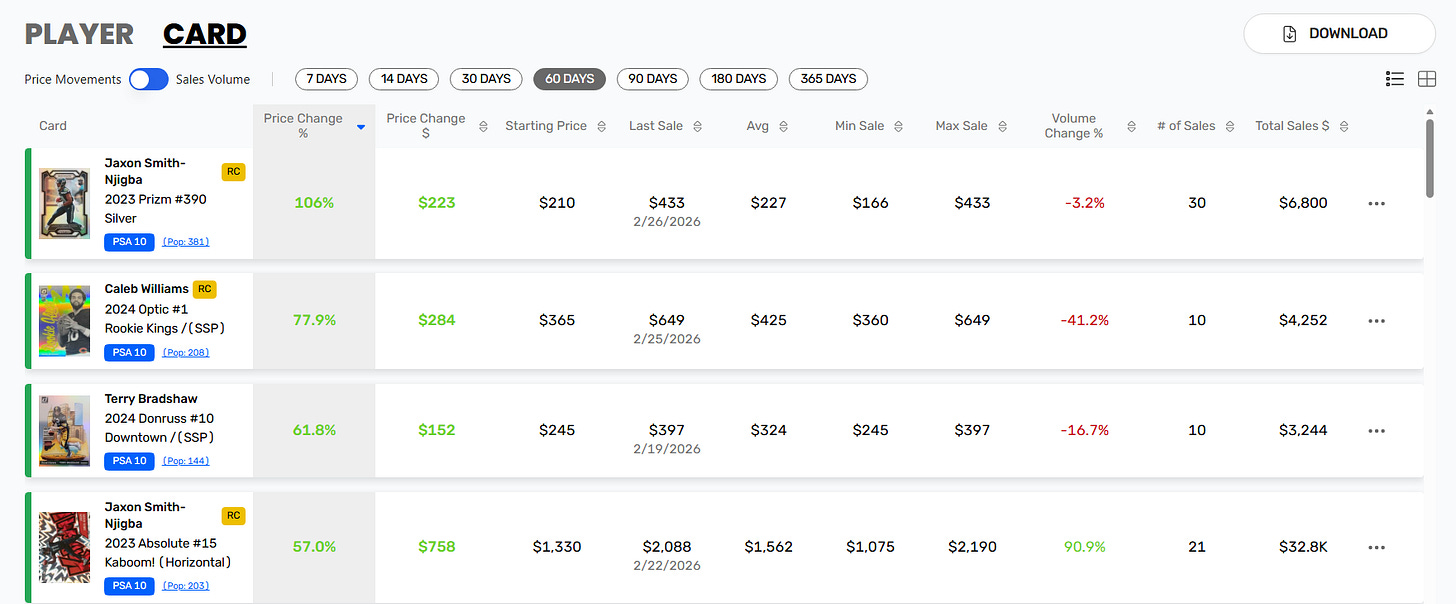Sort the Total Sales $ column

point(1344,125)
